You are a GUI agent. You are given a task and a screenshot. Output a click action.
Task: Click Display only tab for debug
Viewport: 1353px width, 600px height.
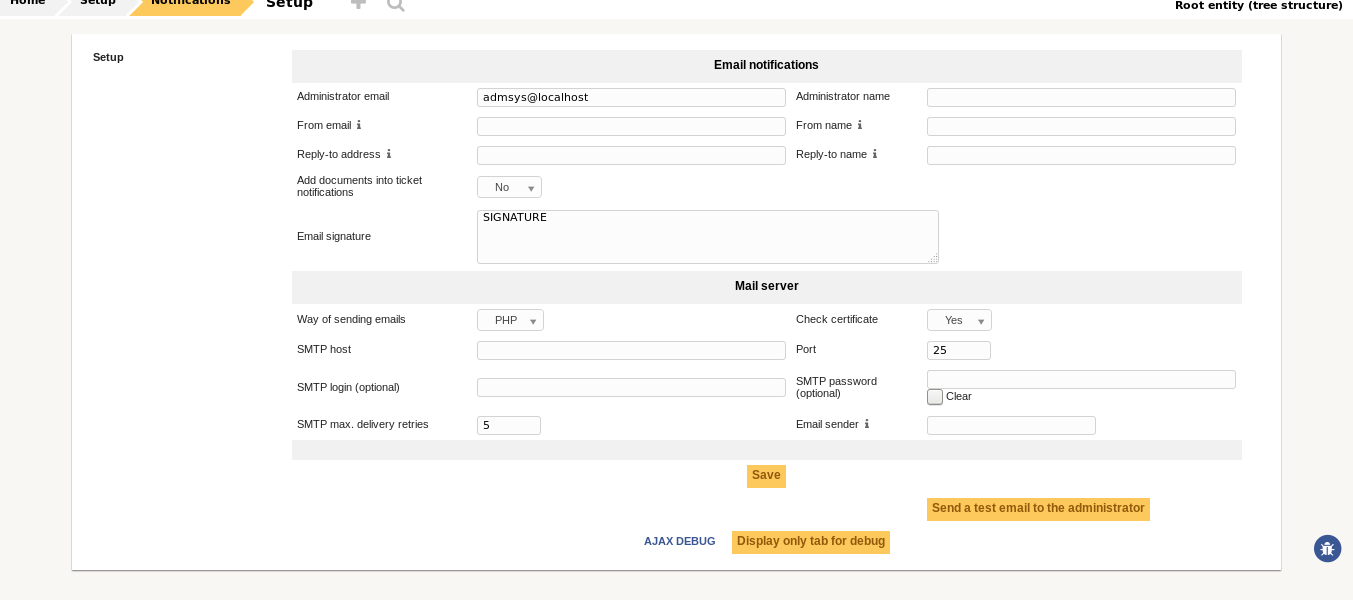tap(810, 542)
